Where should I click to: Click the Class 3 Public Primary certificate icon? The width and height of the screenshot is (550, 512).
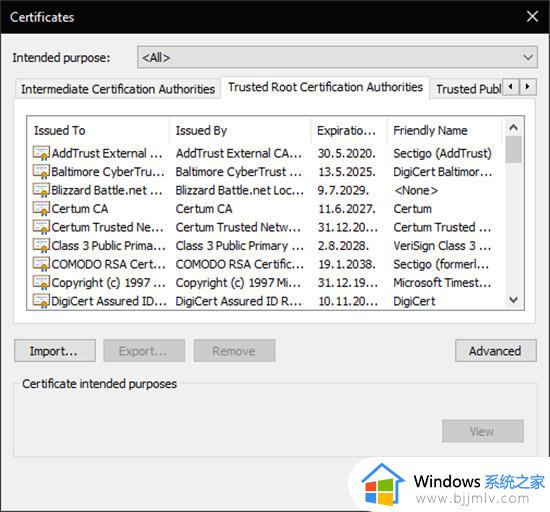tap(41, 246)
